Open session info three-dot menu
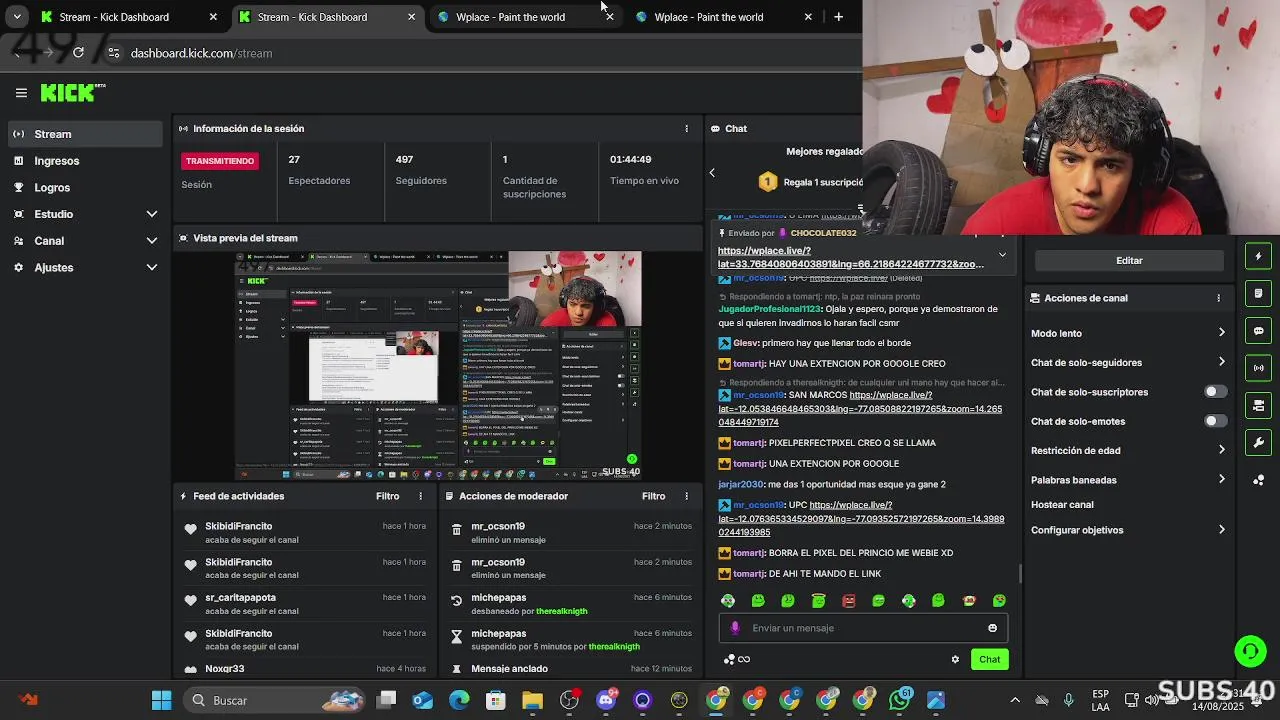Screen dimensions: 1280x720 pos(686,129)
